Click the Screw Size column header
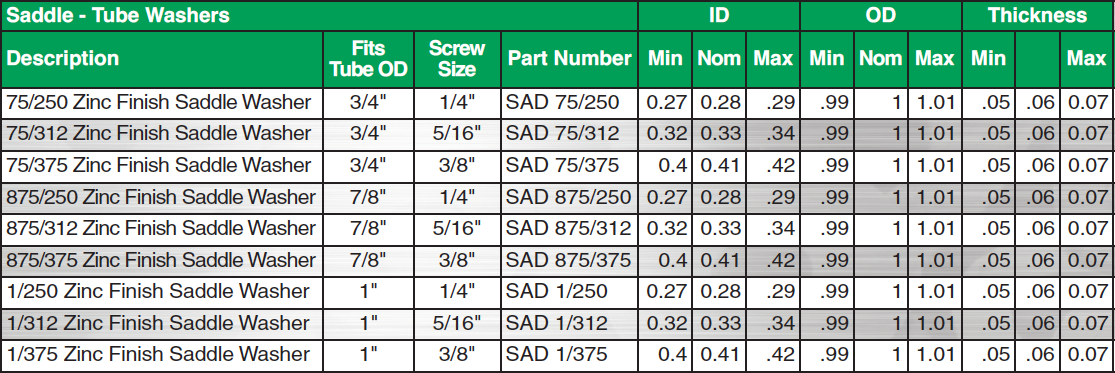 (x=457, y=58)
